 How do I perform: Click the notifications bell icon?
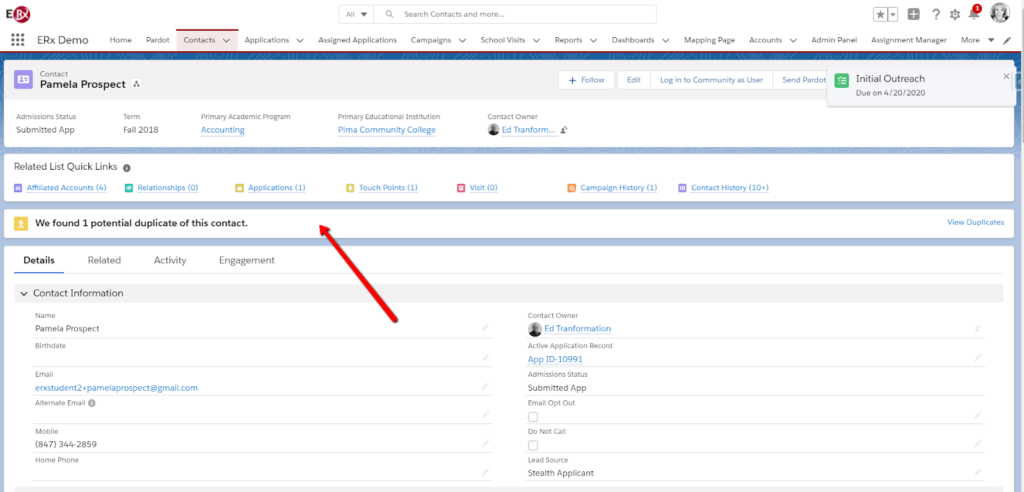(973, 14)
